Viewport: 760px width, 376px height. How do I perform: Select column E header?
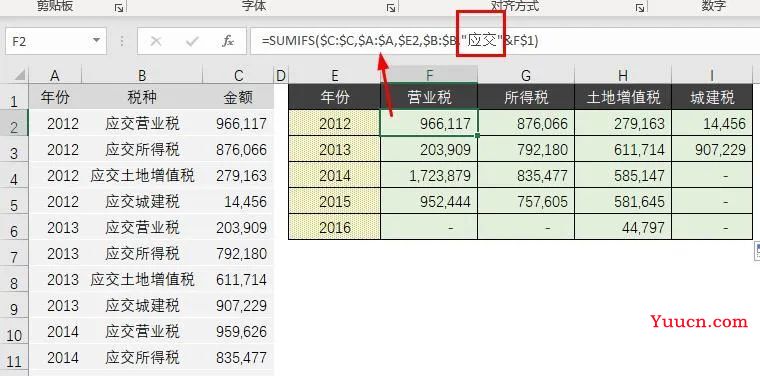334,75
